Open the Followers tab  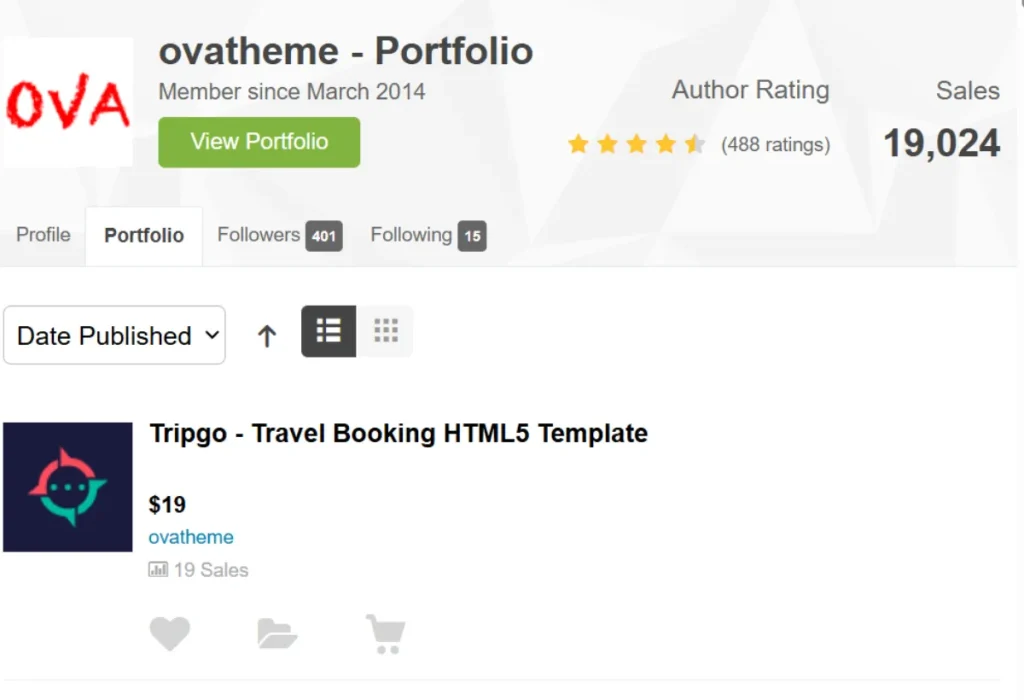click(280, 235)
